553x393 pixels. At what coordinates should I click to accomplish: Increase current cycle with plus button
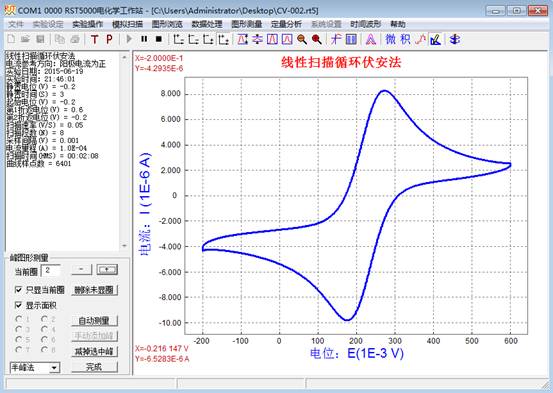point(107,270)
